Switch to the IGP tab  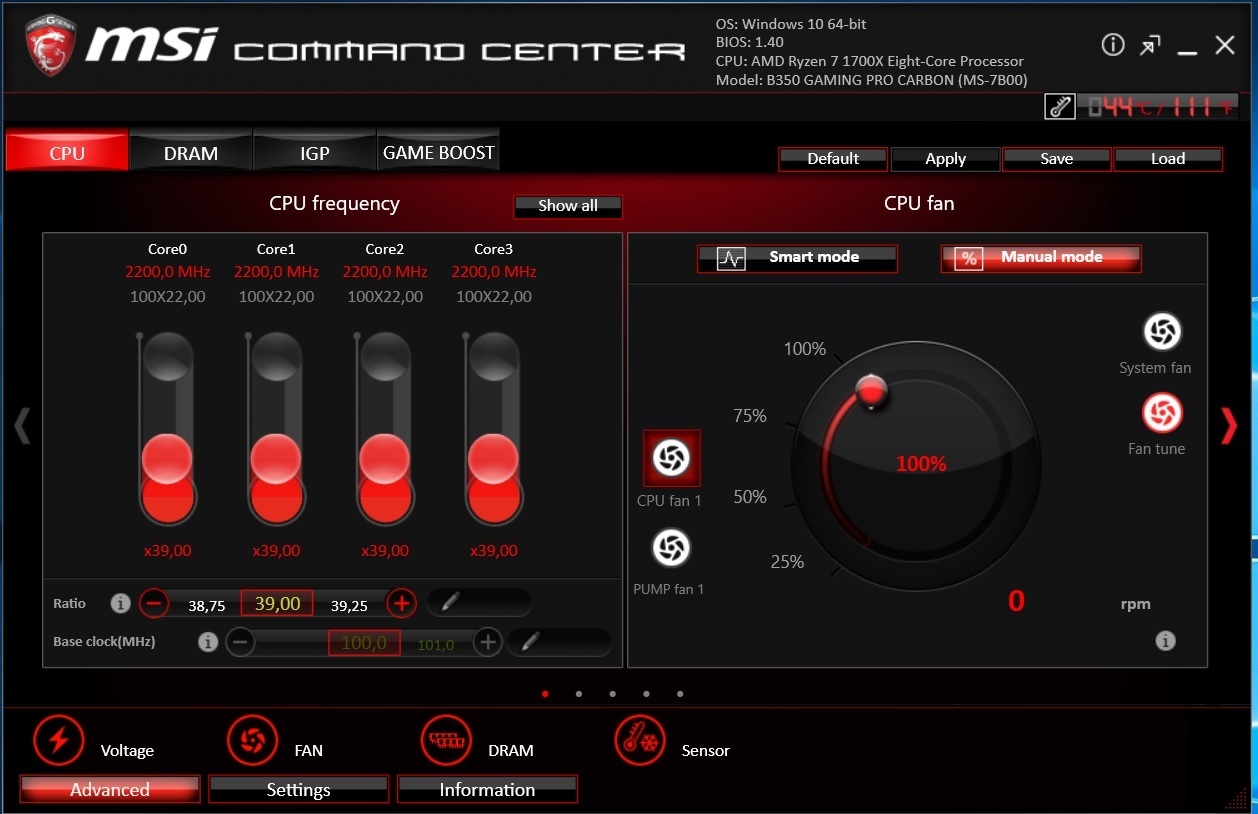click(x=315, y=151)
